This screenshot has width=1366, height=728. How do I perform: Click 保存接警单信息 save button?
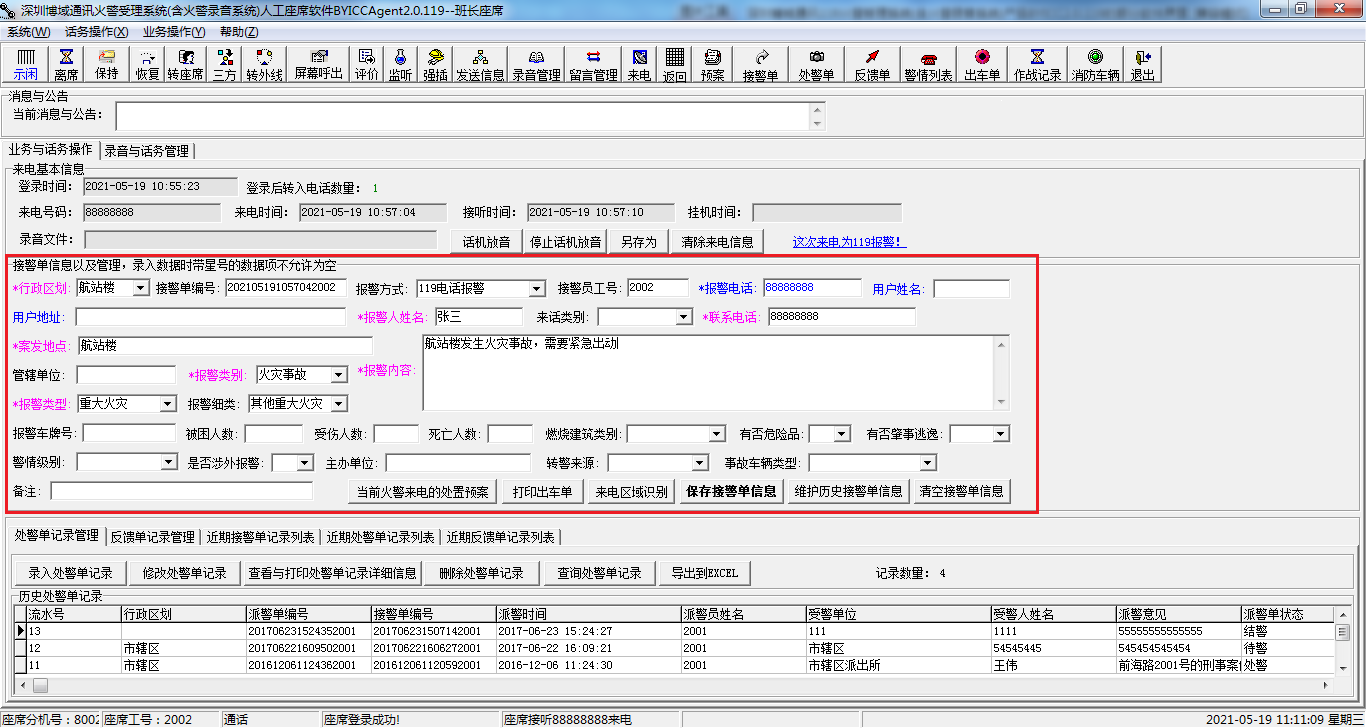click(731, 491)
